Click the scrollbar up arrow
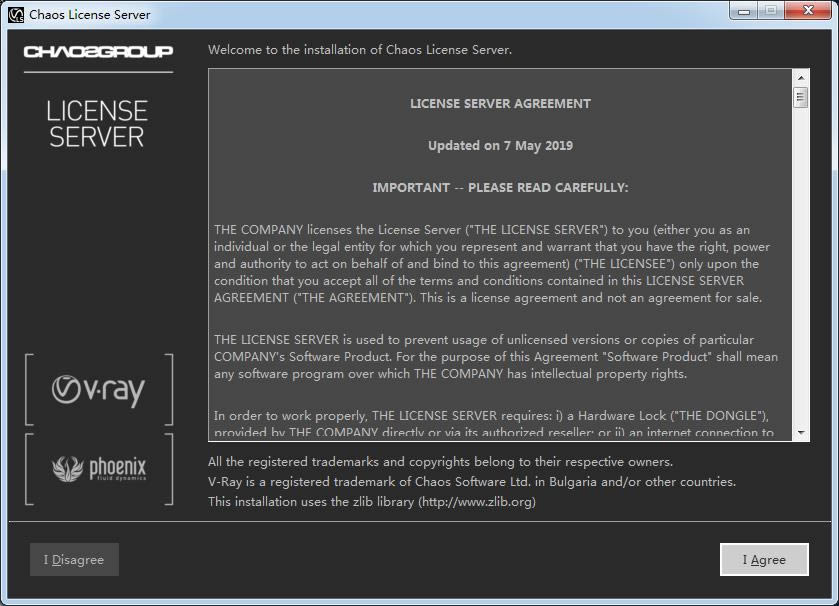This screenshot has height=606, width=839. [x=801, y=78]
